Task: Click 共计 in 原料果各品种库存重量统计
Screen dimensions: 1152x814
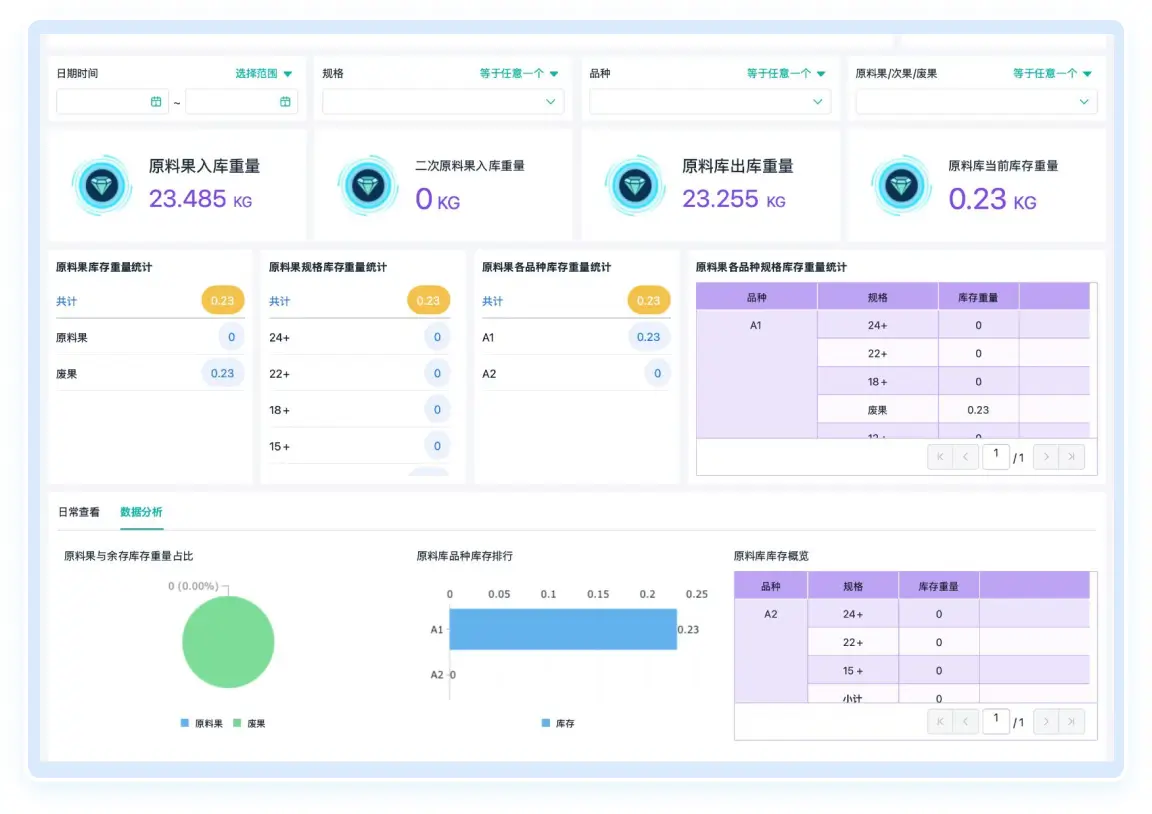Action: 493,300
